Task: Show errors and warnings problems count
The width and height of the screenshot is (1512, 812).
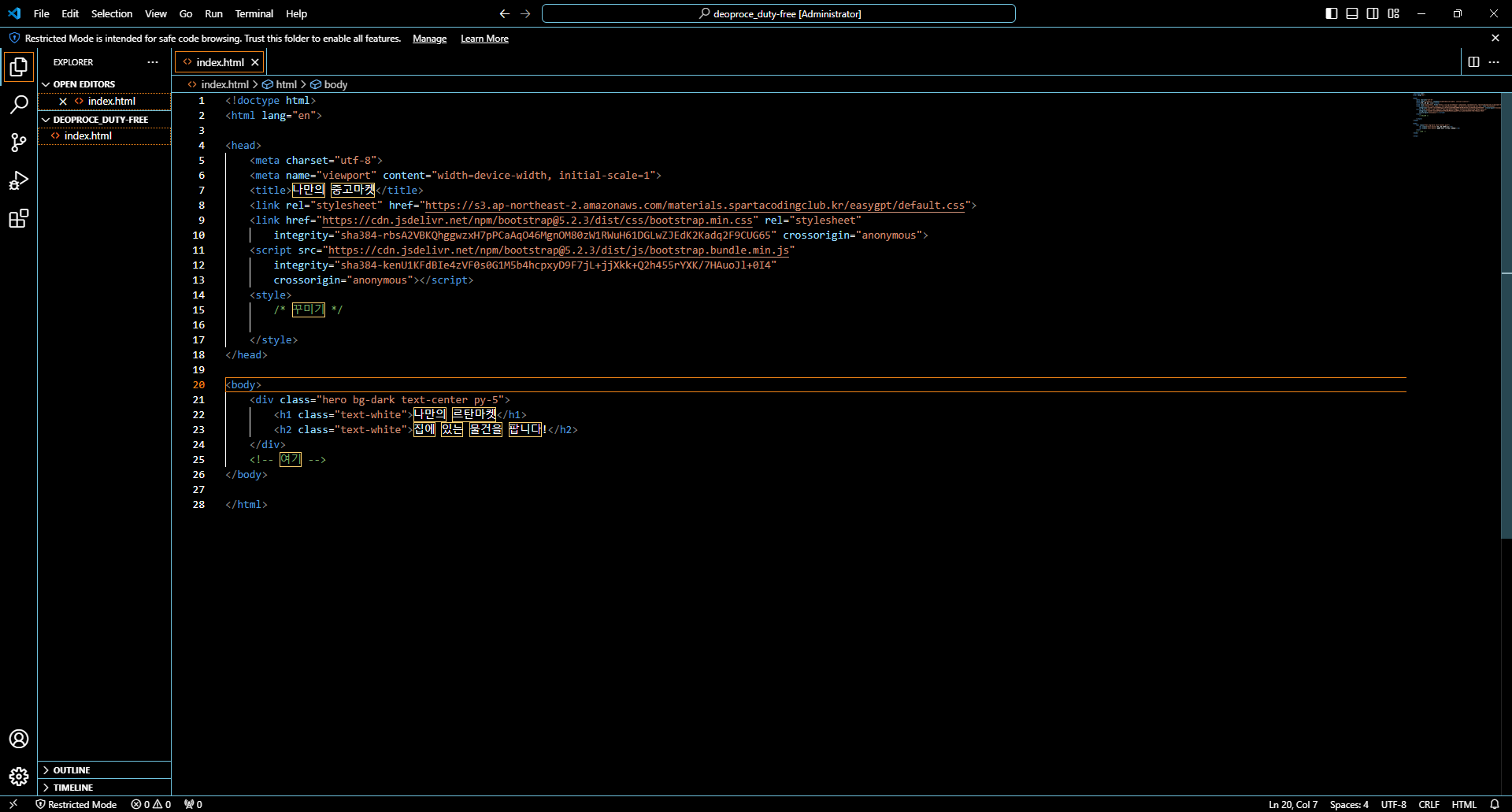Action: pos(150,804)
